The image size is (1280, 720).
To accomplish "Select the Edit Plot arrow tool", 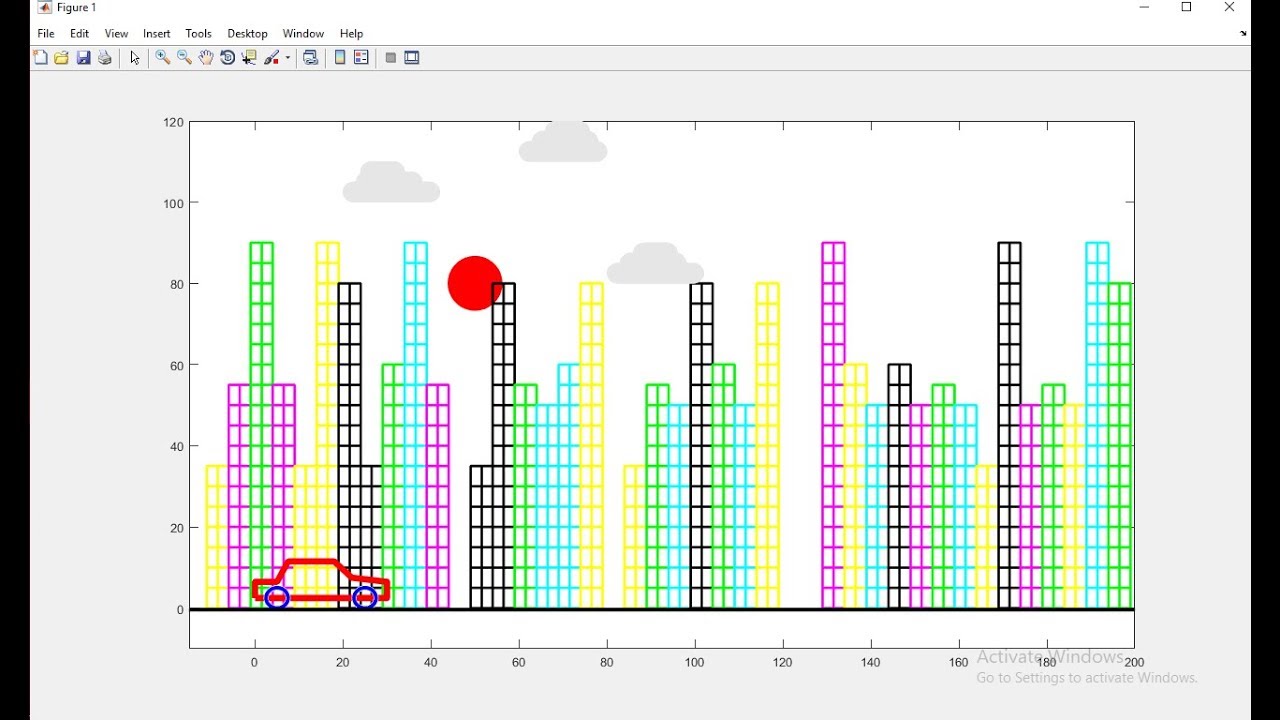I will [x=135, y=58].
